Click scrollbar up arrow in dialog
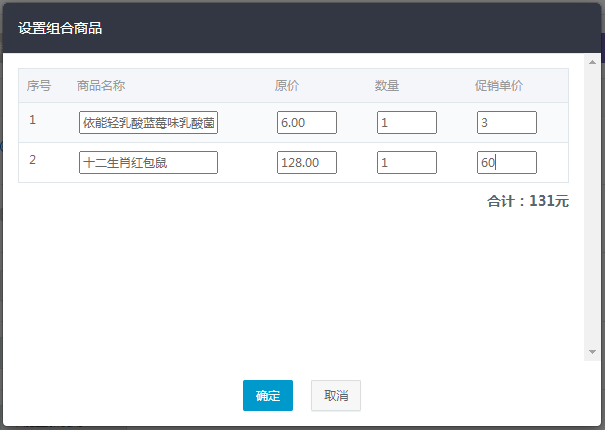The image size is (605, 430). (x=592, y=62)
